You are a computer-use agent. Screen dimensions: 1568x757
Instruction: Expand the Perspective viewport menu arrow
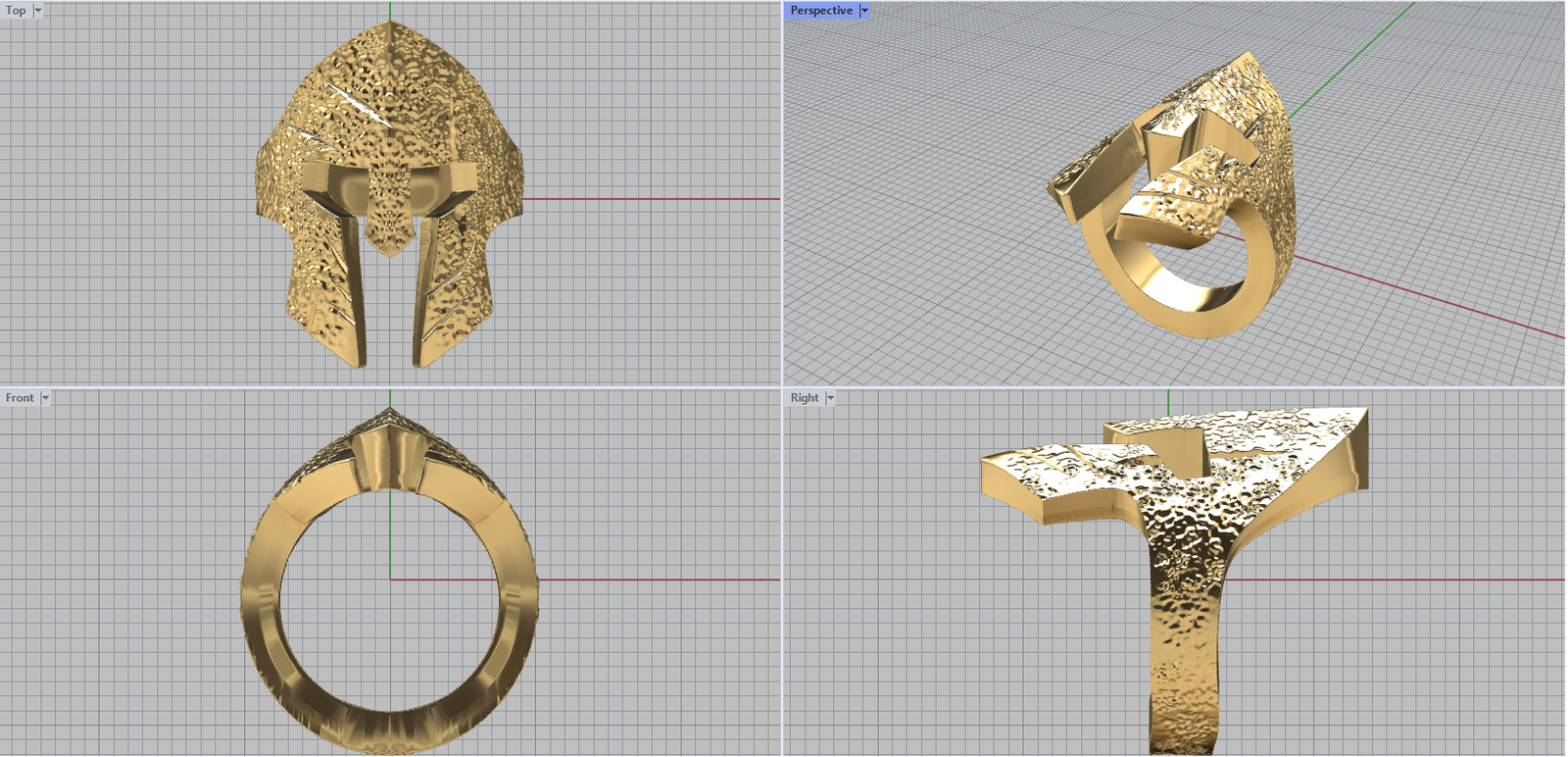click(x=864, y=11)
